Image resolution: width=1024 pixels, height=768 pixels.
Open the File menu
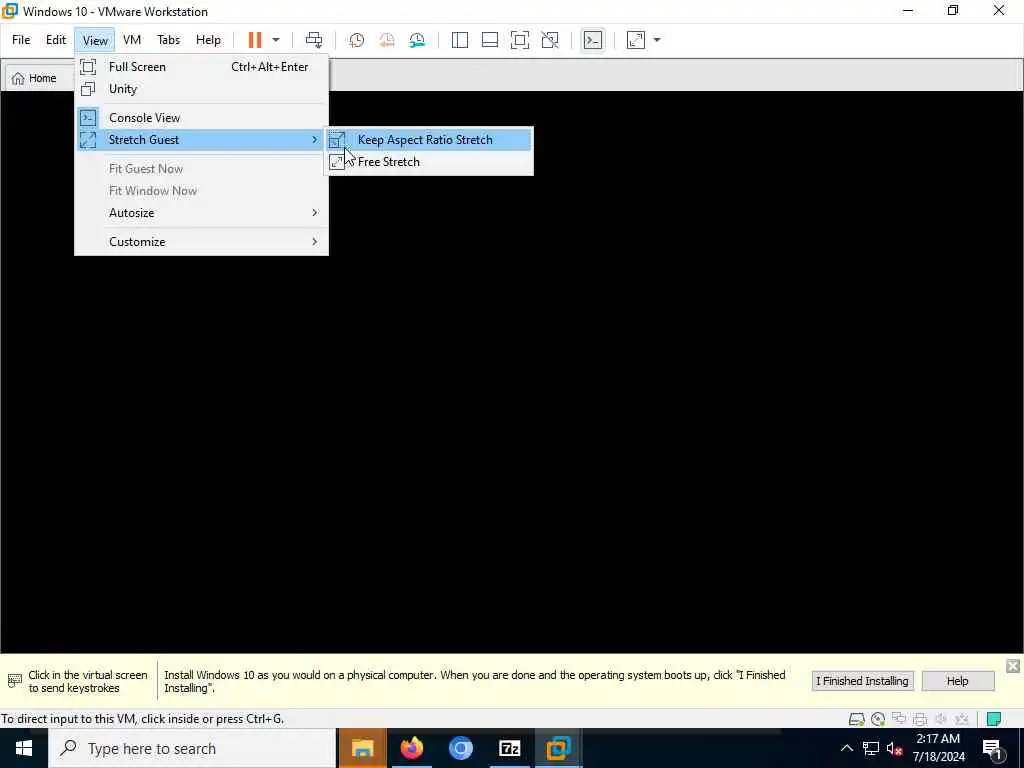tap(21, 40)
